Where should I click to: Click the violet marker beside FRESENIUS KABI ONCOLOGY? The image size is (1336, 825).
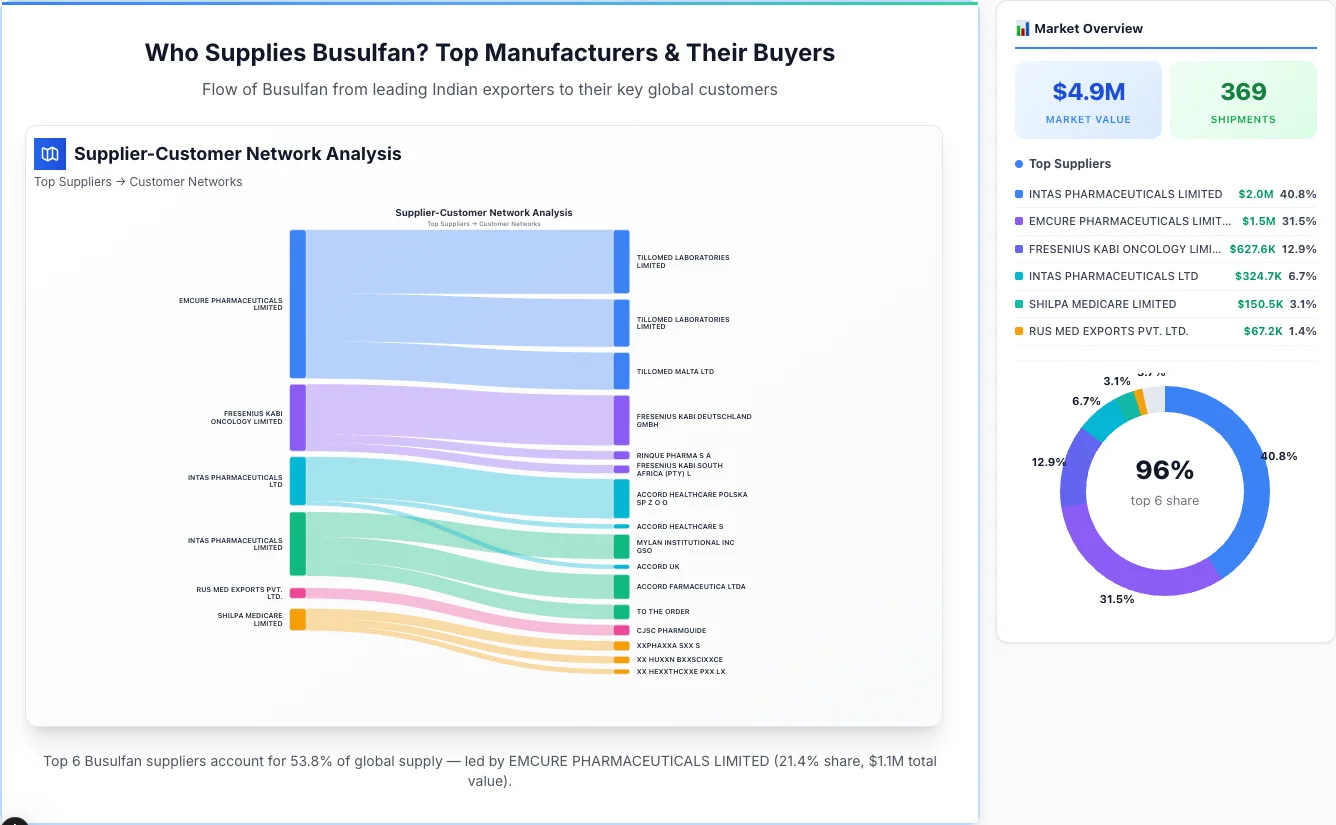(1021, 248)
